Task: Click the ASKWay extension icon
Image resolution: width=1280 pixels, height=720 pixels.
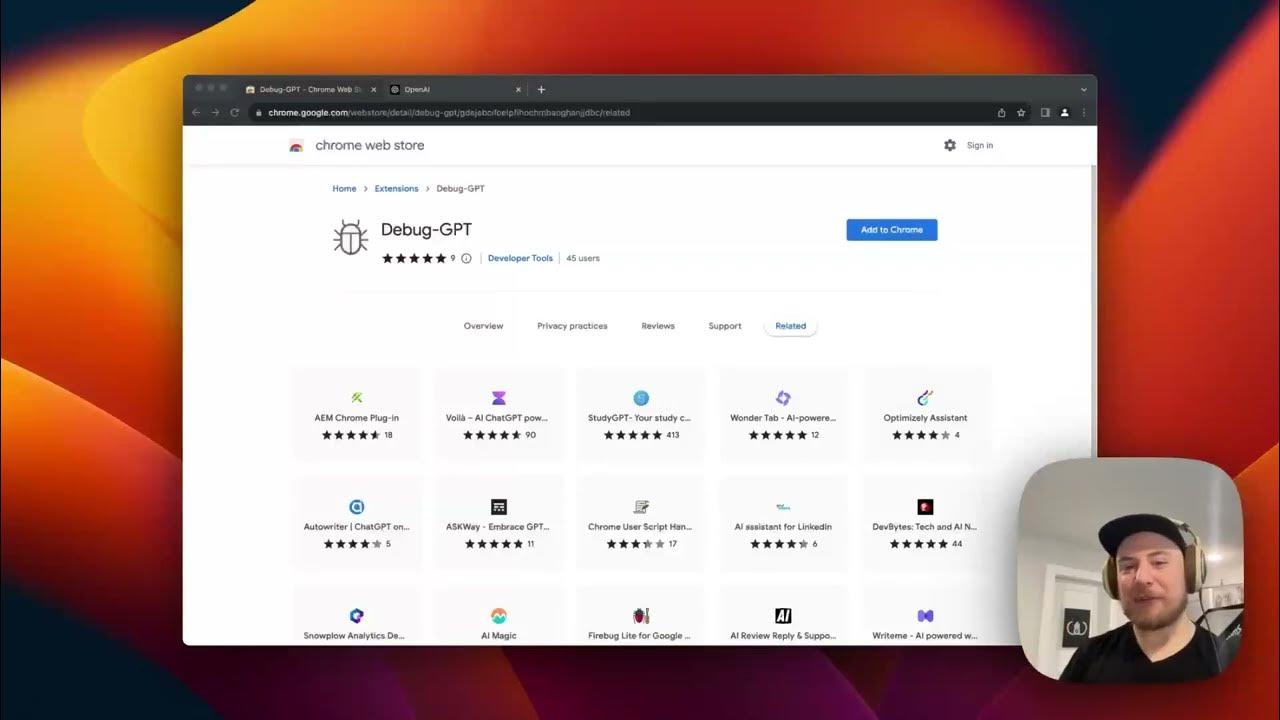Action: 499,507
